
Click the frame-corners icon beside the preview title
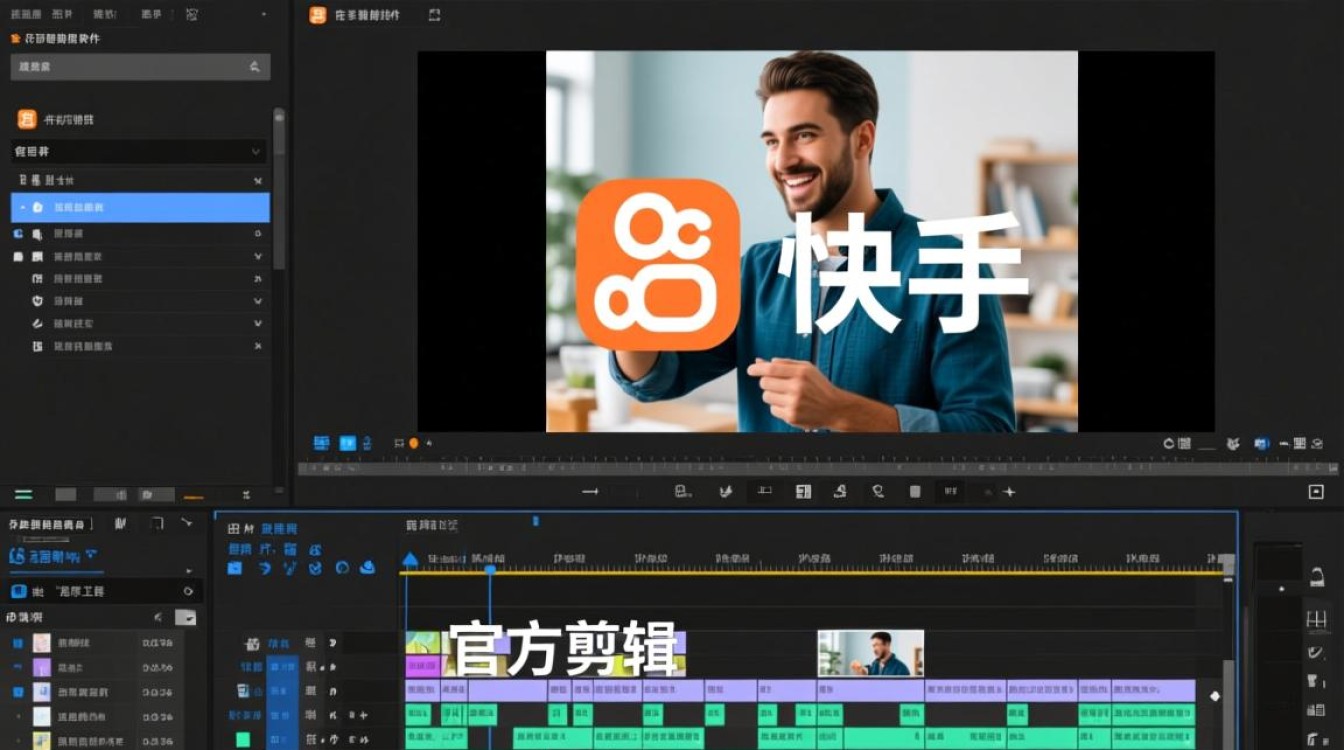[434, 15]
